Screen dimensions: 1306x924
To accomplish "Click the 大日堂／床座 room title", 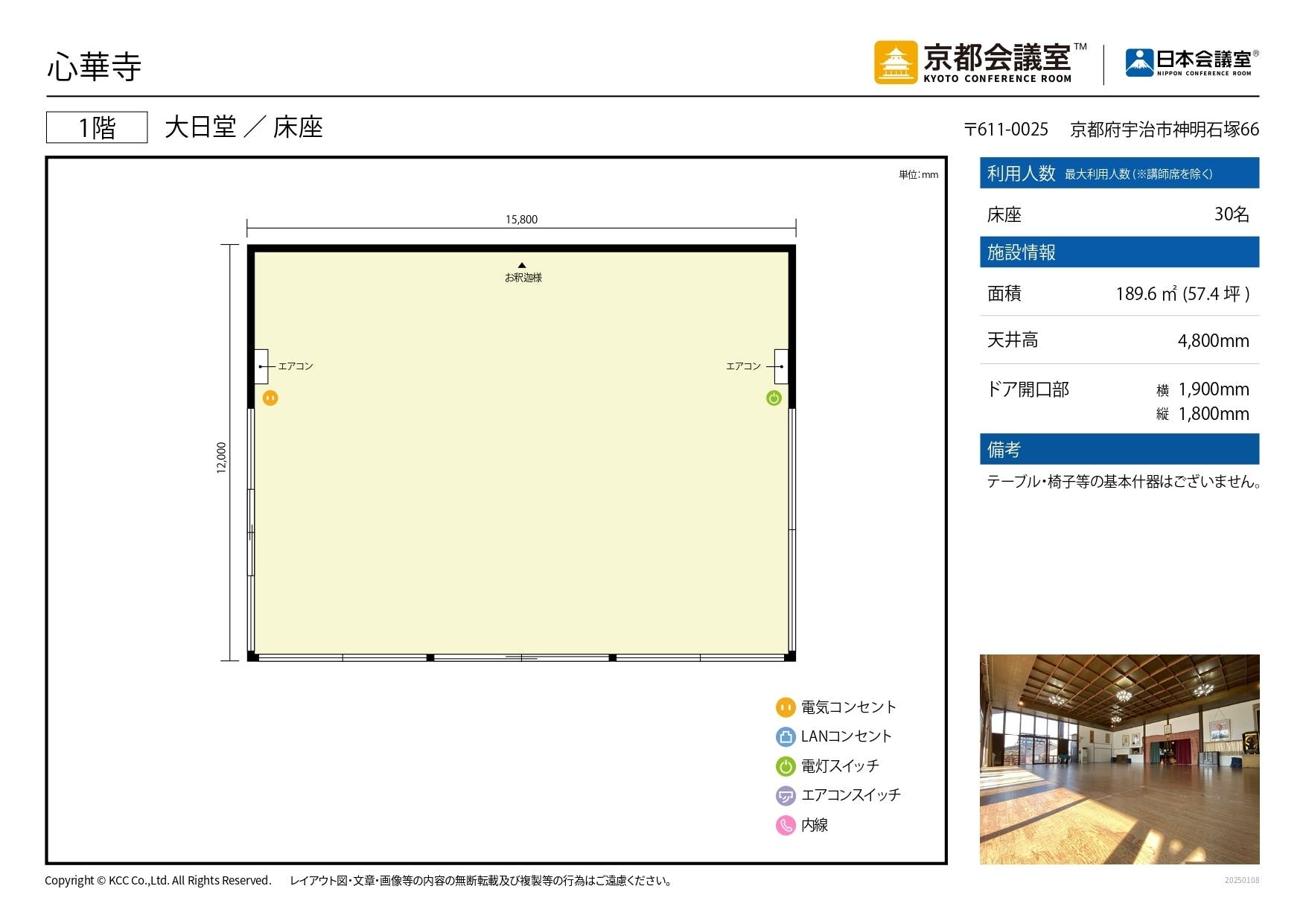I will 243,127.
